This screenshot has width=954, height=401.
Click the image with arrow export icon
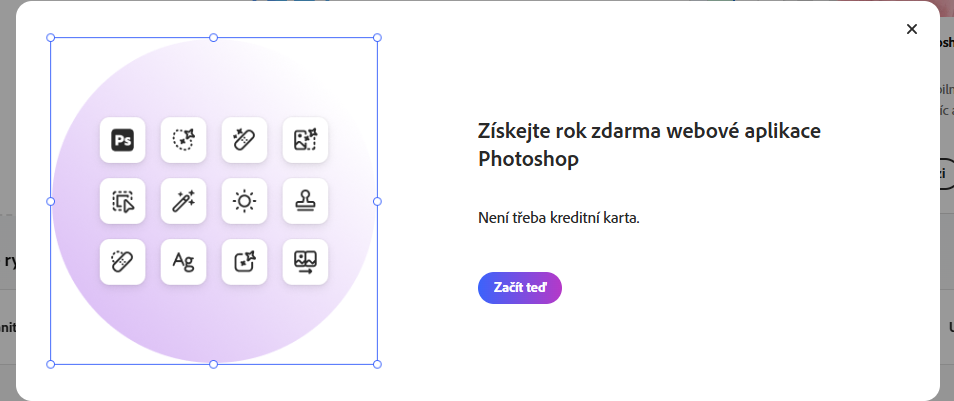point(305,262)
